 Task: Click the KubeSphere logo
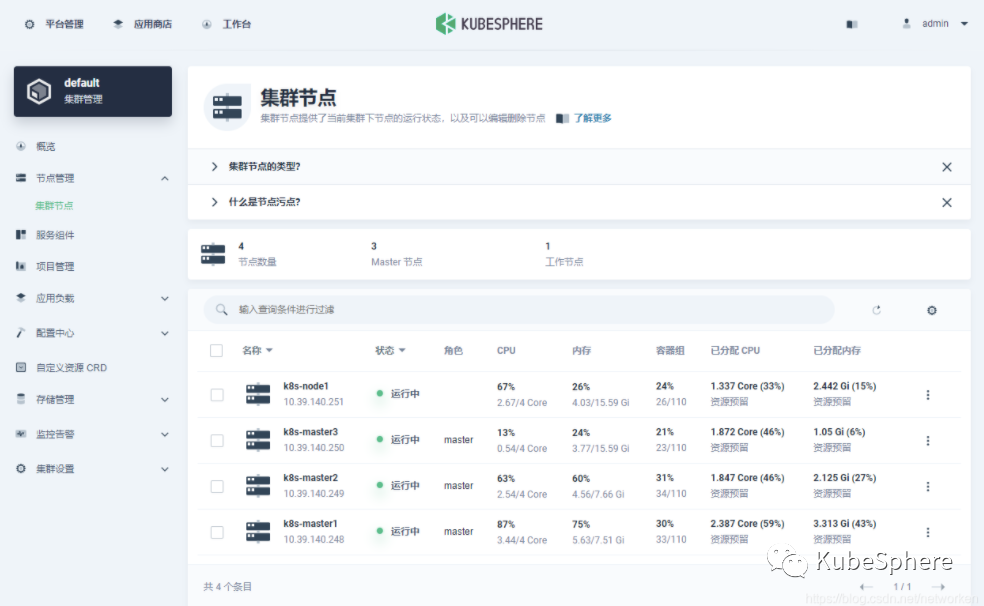(489, 24)
